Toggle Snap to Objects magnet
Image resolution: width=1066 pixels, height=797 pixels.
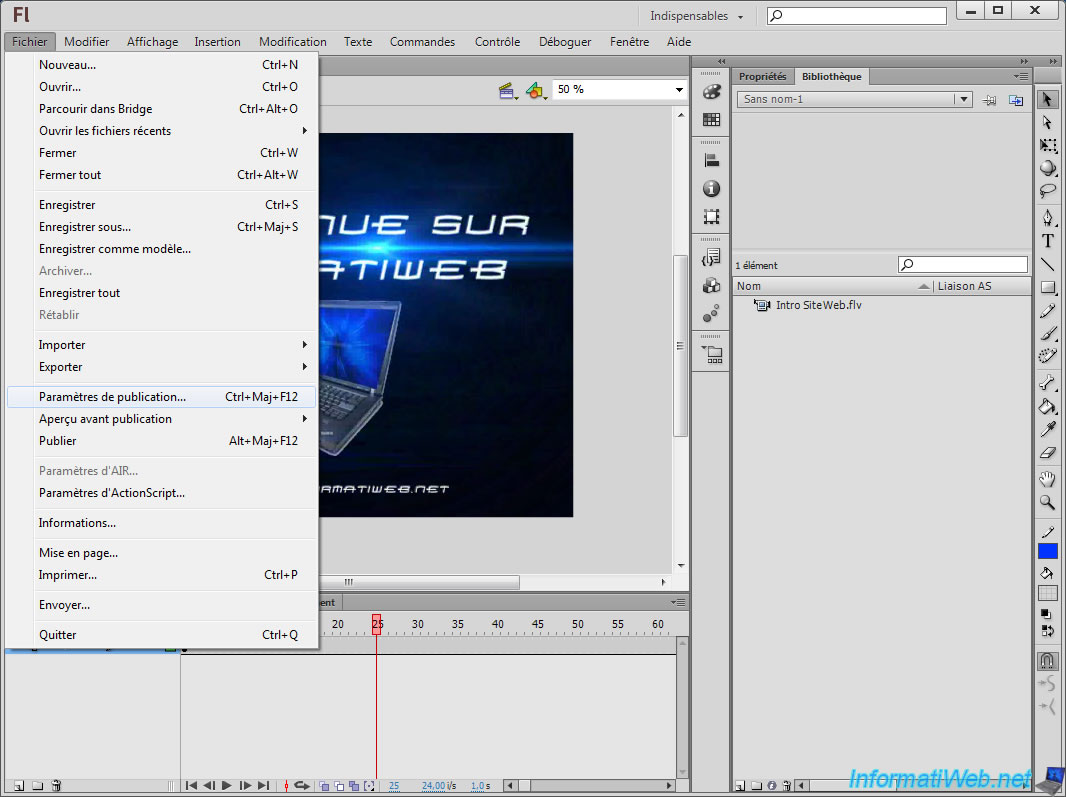pos(1047,661)
